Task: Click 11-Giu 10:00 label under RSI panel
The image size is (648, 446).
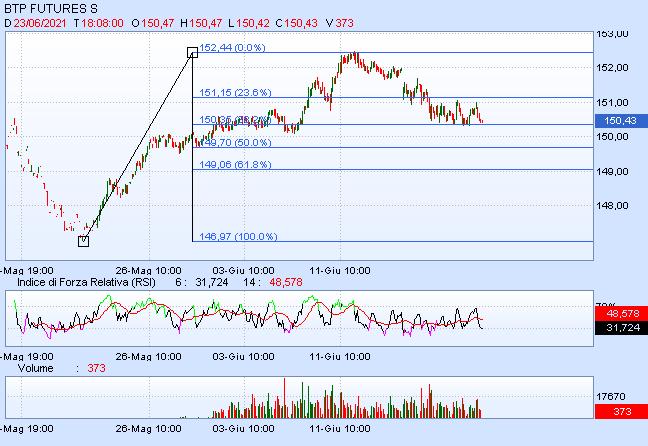Action: tap(340, 356)
